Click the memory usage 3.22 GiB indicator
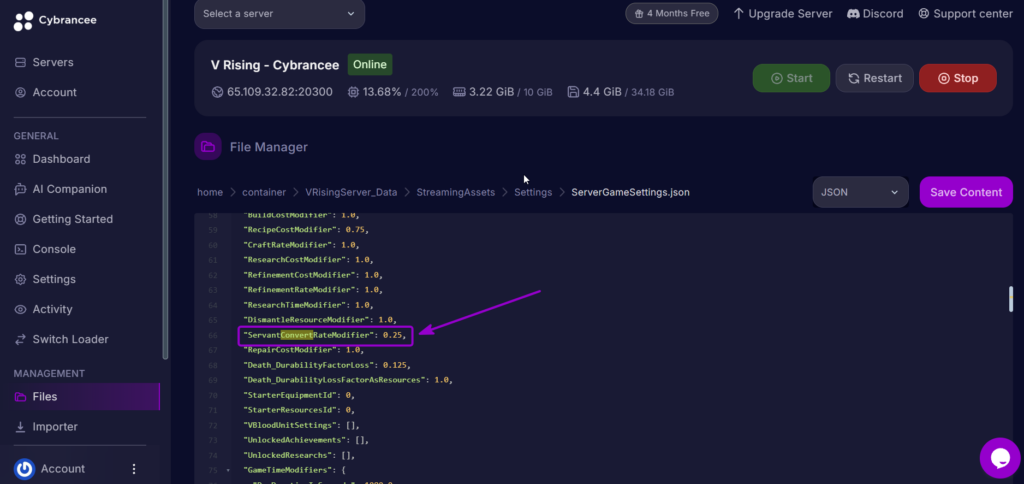The image size is (1024, 484). click(503, 92)
